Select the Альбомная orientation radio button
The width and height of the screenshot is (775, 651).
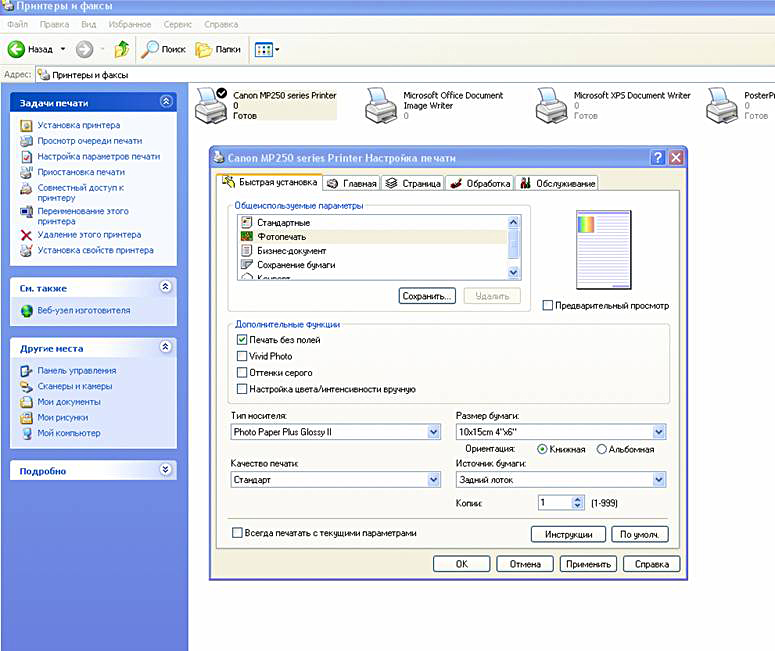[x=602, y=449]
